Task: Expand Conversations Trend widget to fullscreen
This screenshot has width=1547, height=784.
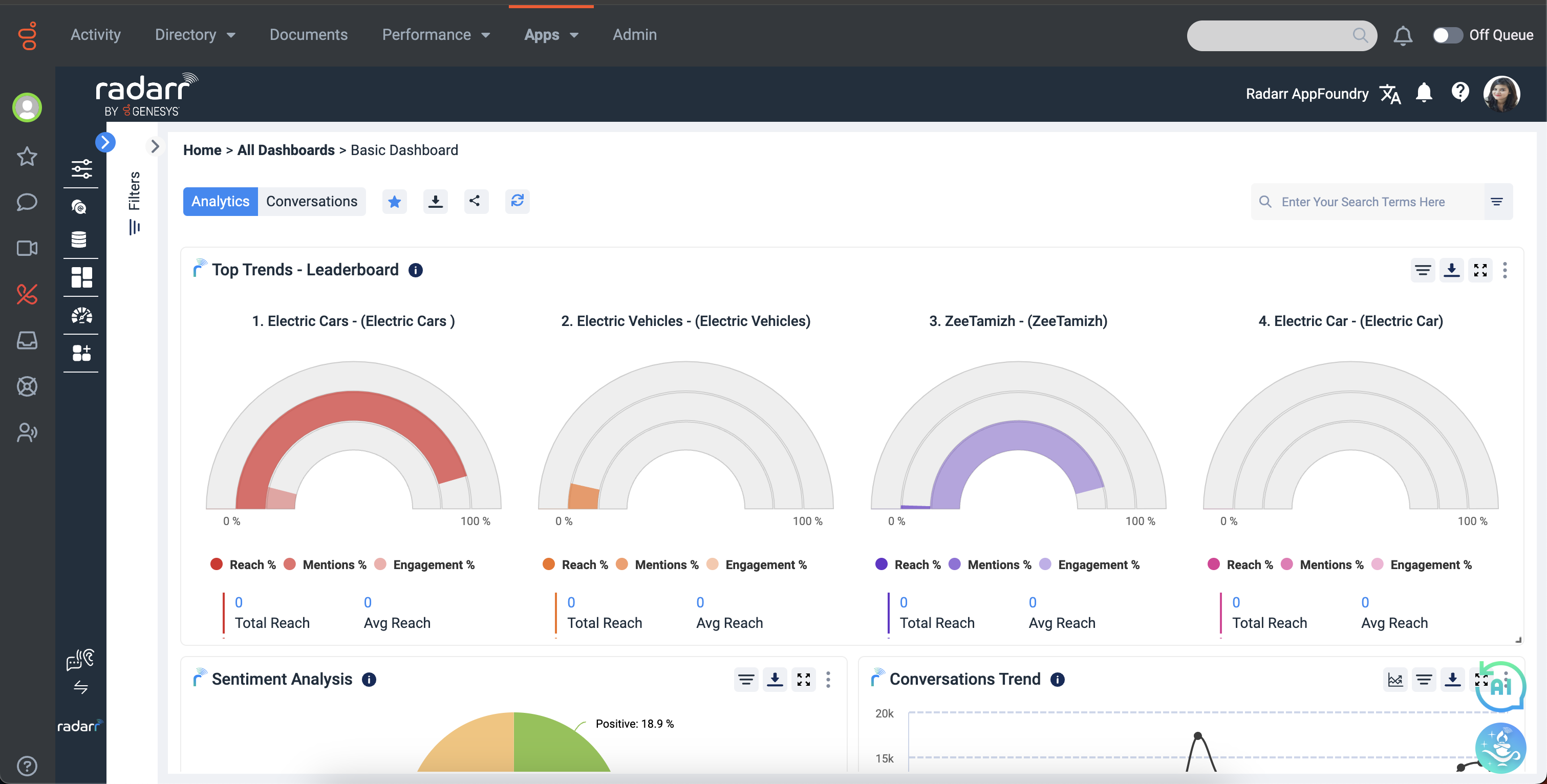Action: [x=1481, y=680]
